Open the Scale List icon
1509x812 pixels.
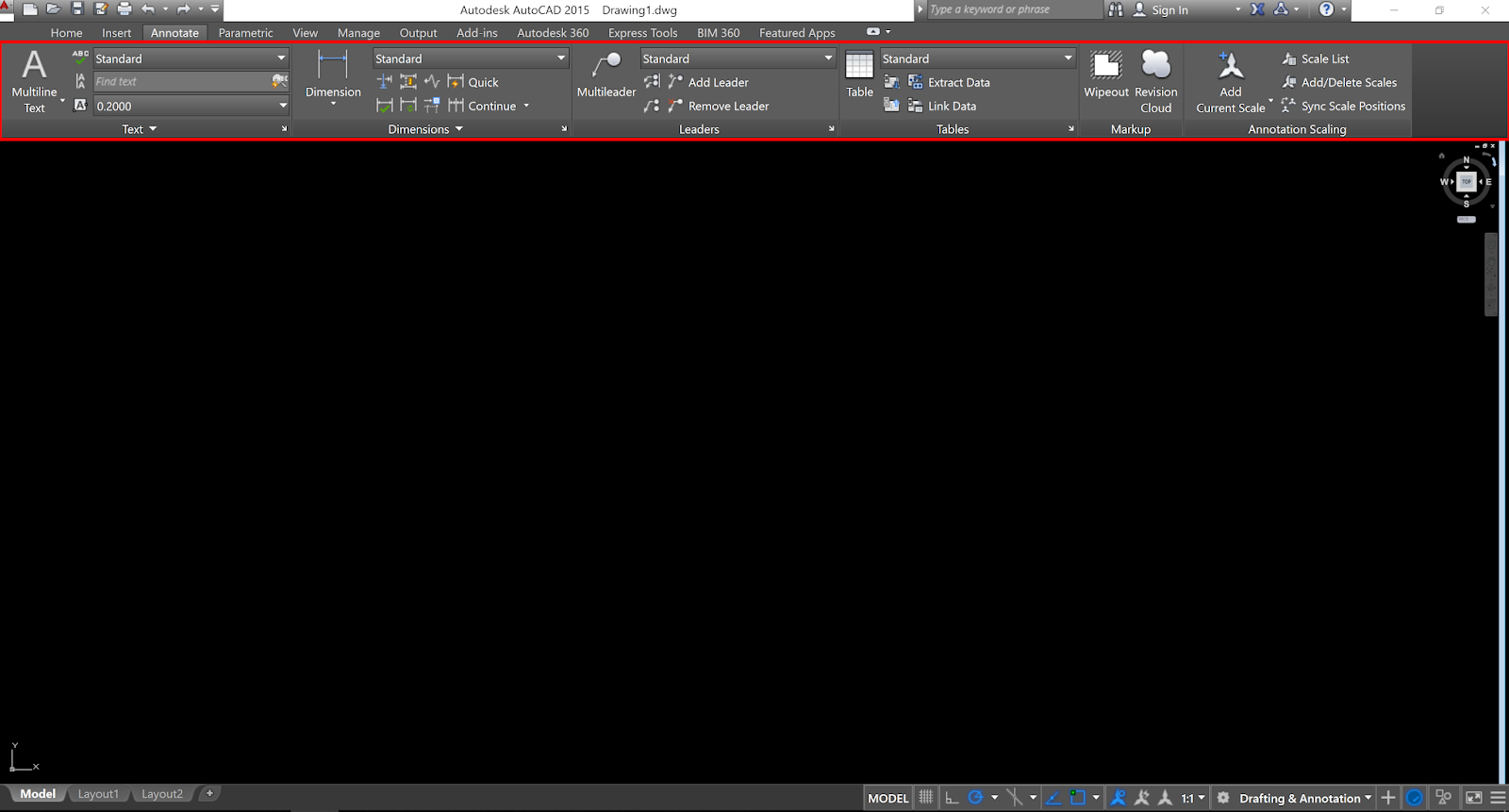[1289, 58]
